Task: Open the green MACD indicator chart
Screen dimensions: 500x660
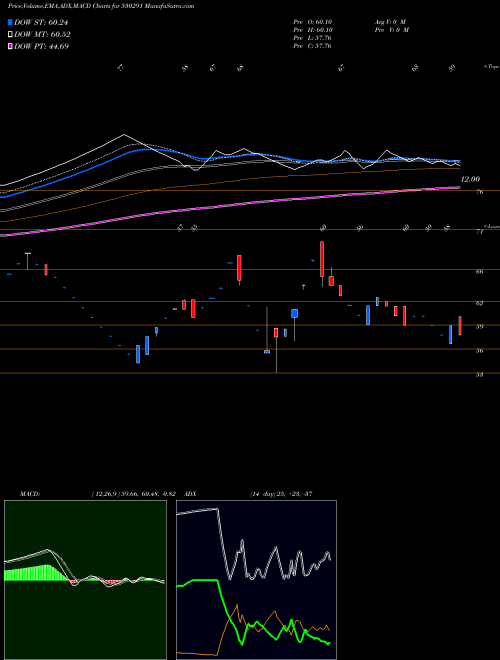Action: click(85, 580)
